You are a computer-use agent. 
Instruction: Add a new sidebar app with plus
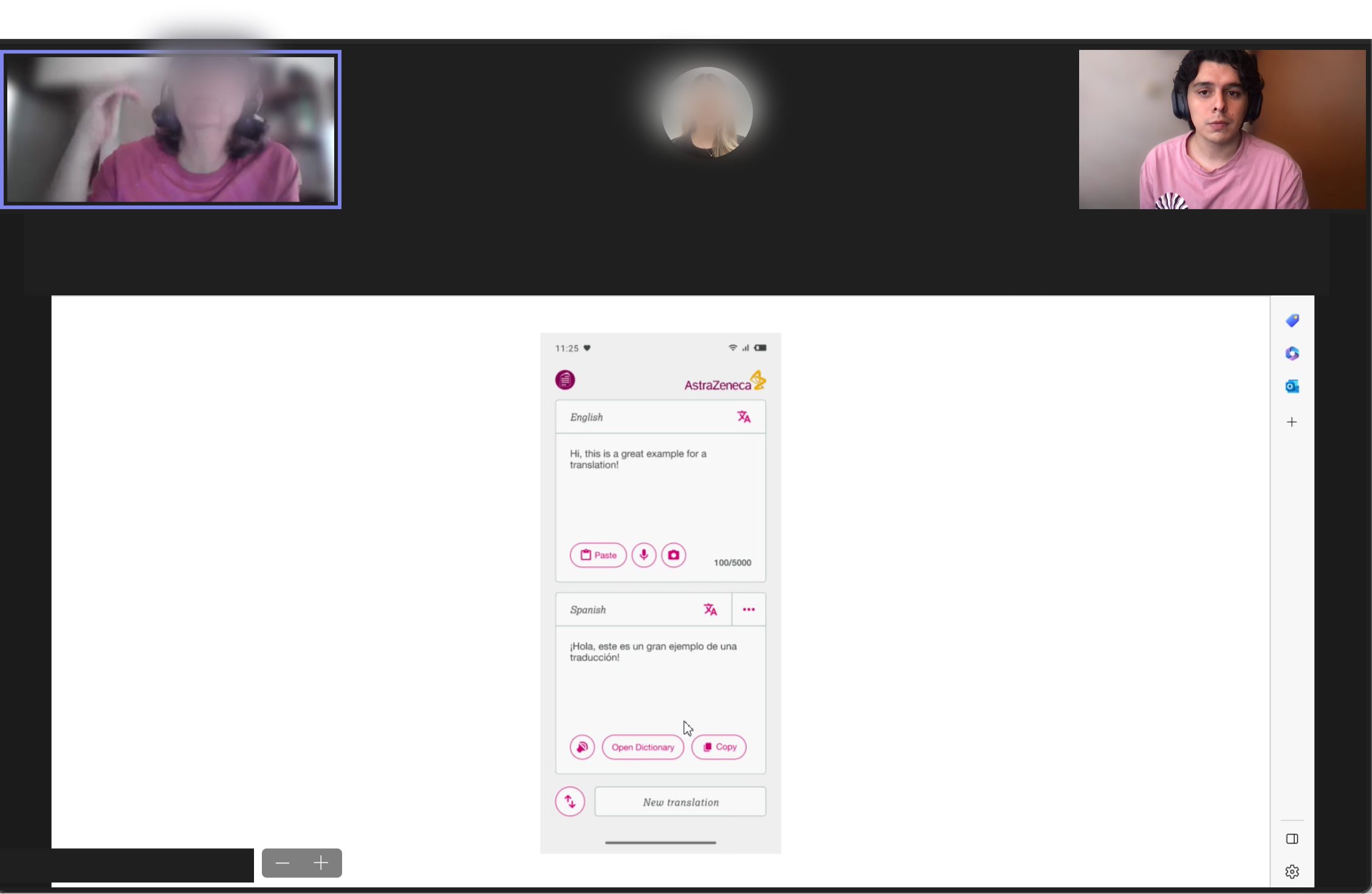tap(1292, 422)
